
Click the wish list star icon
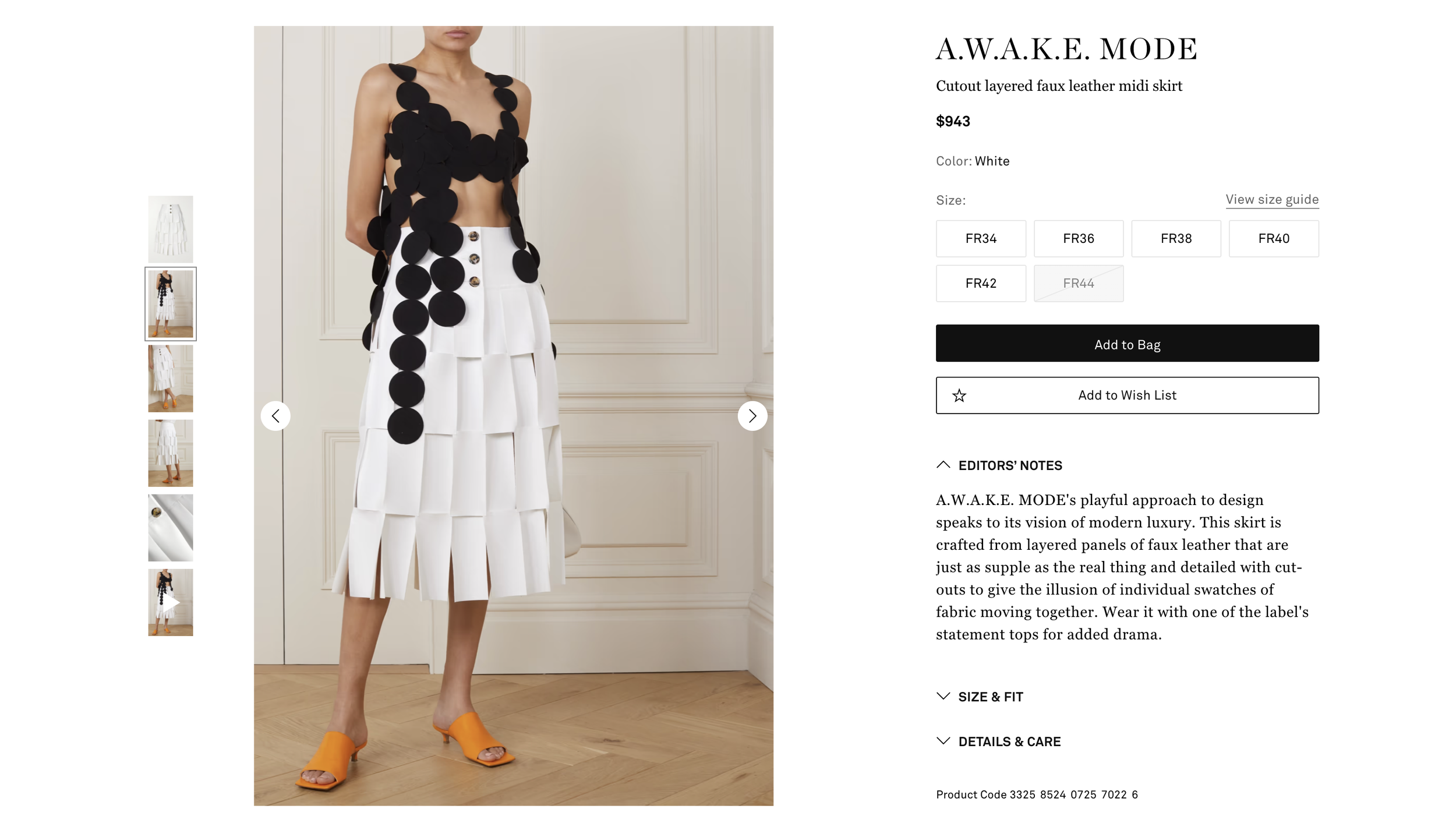pos(959,395)
